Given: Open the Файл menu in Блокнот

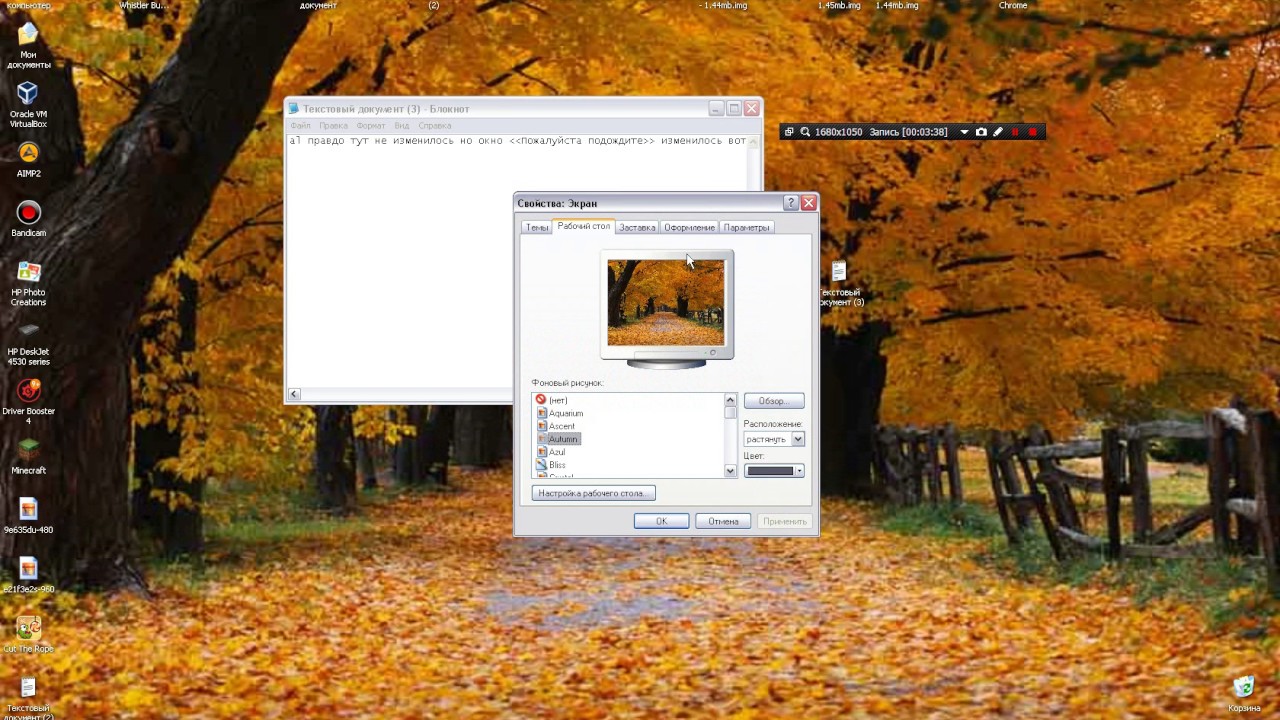Looking at the screenshot, I should pyautogui.click(x=300, y=126).
